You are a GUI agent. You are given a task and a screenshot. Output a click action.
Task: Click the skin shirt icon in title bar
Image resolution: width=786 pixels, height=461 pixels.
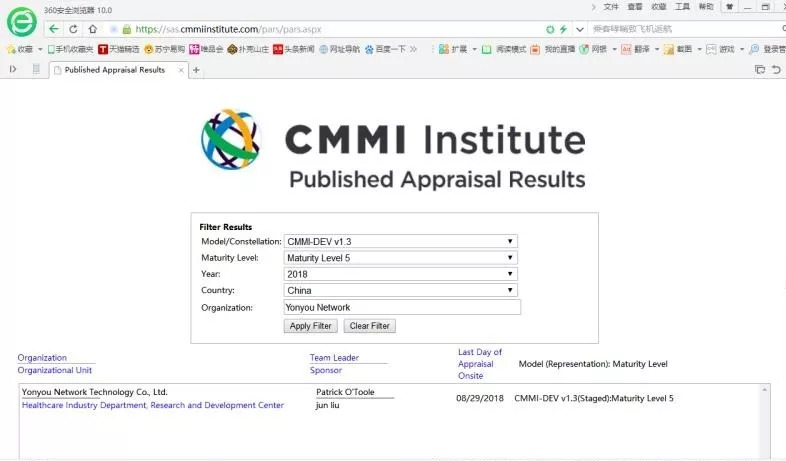point(729,7)
